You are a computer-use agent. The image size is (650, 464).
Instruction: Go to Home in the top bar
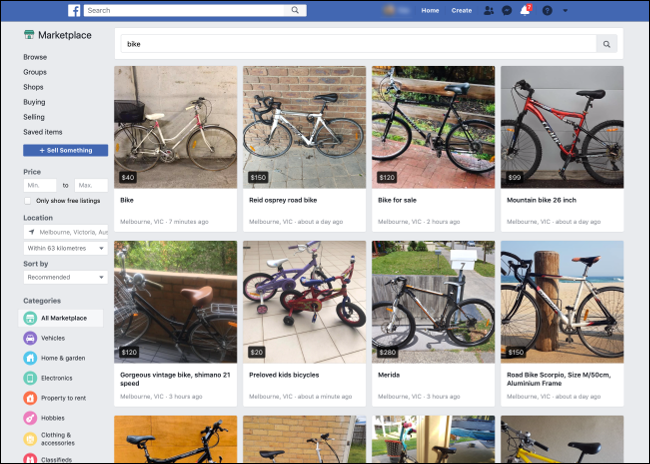pos(430,10)
